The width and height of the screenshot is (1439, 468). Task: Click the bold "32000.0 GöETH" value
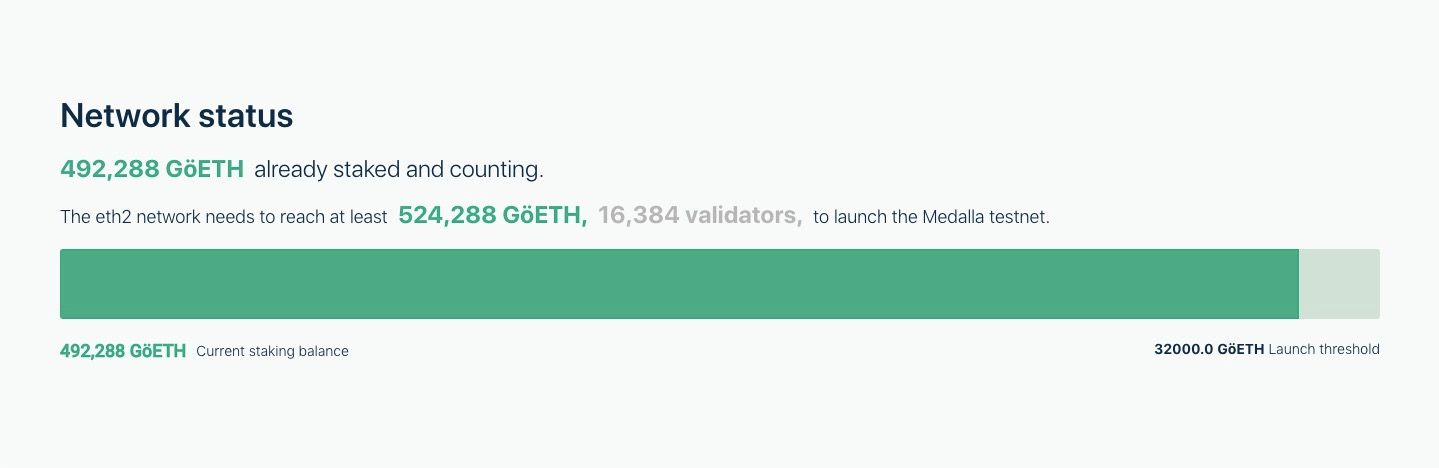point(1208,350)
